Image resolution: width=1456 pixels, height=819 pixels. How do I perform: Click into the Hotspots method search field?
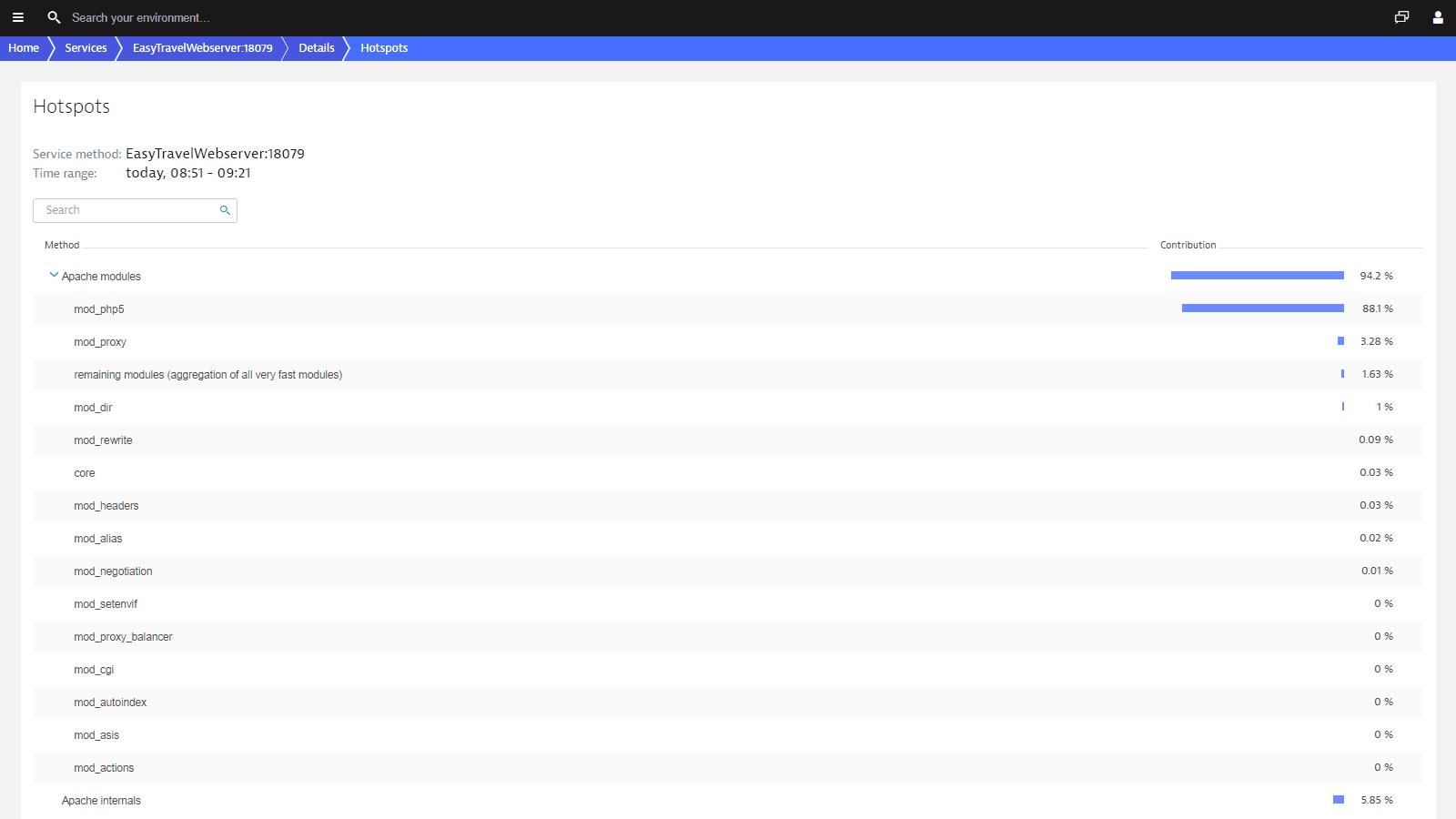click(x=135, y=210)
